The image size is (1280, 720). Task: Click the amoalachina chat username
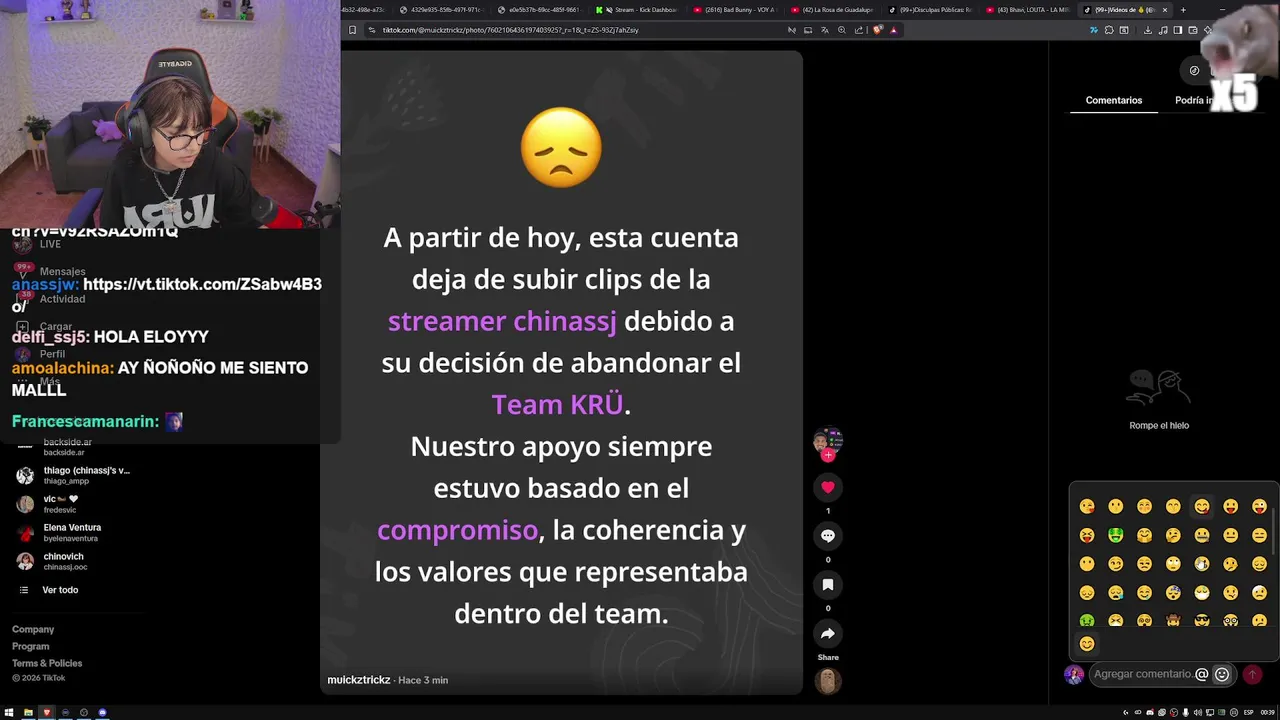(62, 368)
